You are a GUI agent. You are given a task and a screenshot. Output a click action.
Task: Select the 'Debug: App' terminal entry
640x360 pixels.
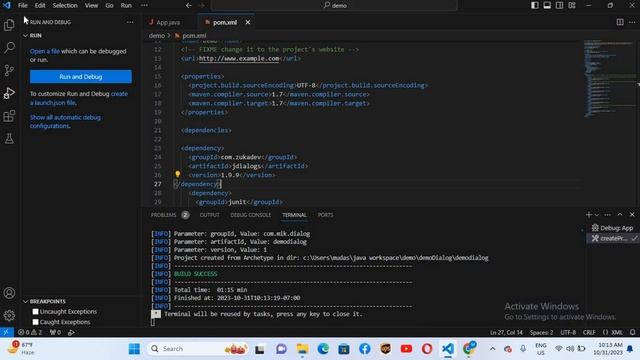click(x=612, y=228)
